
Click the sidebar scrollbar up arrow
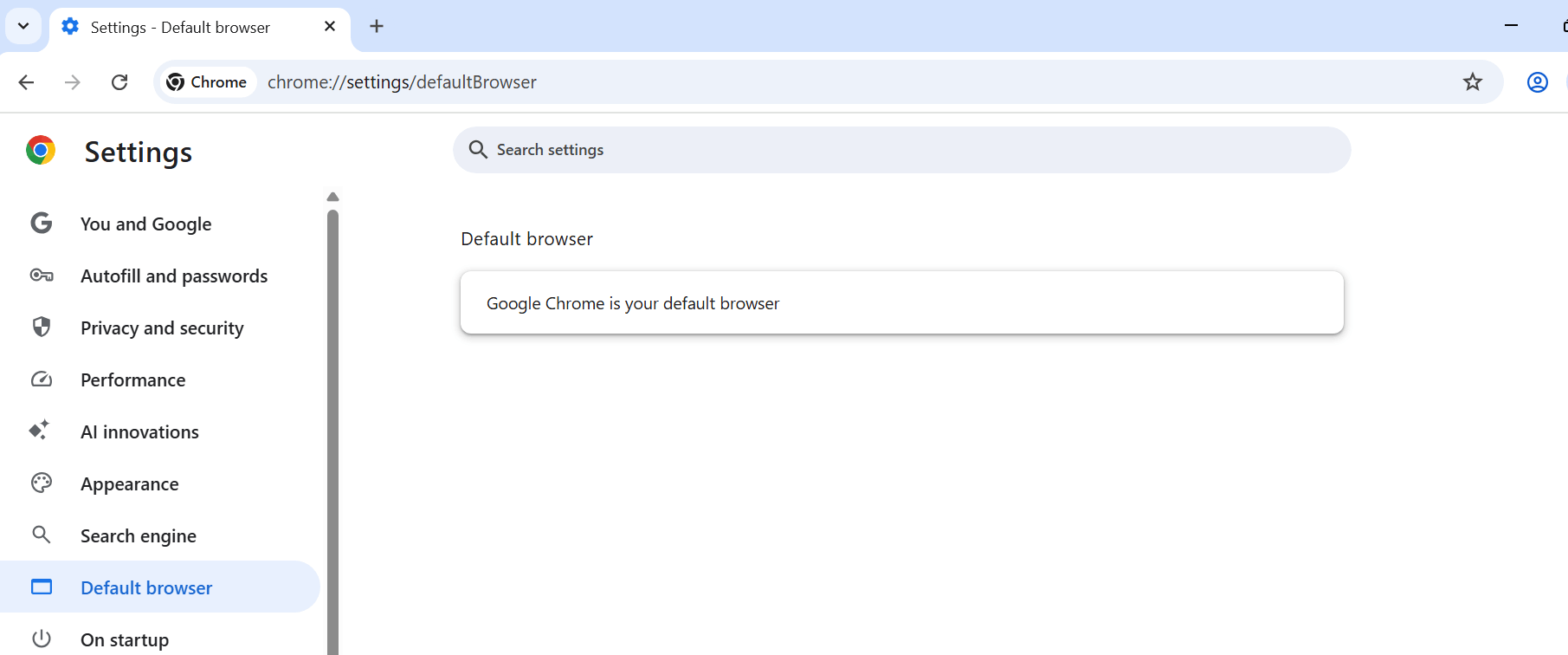[332, 197]
